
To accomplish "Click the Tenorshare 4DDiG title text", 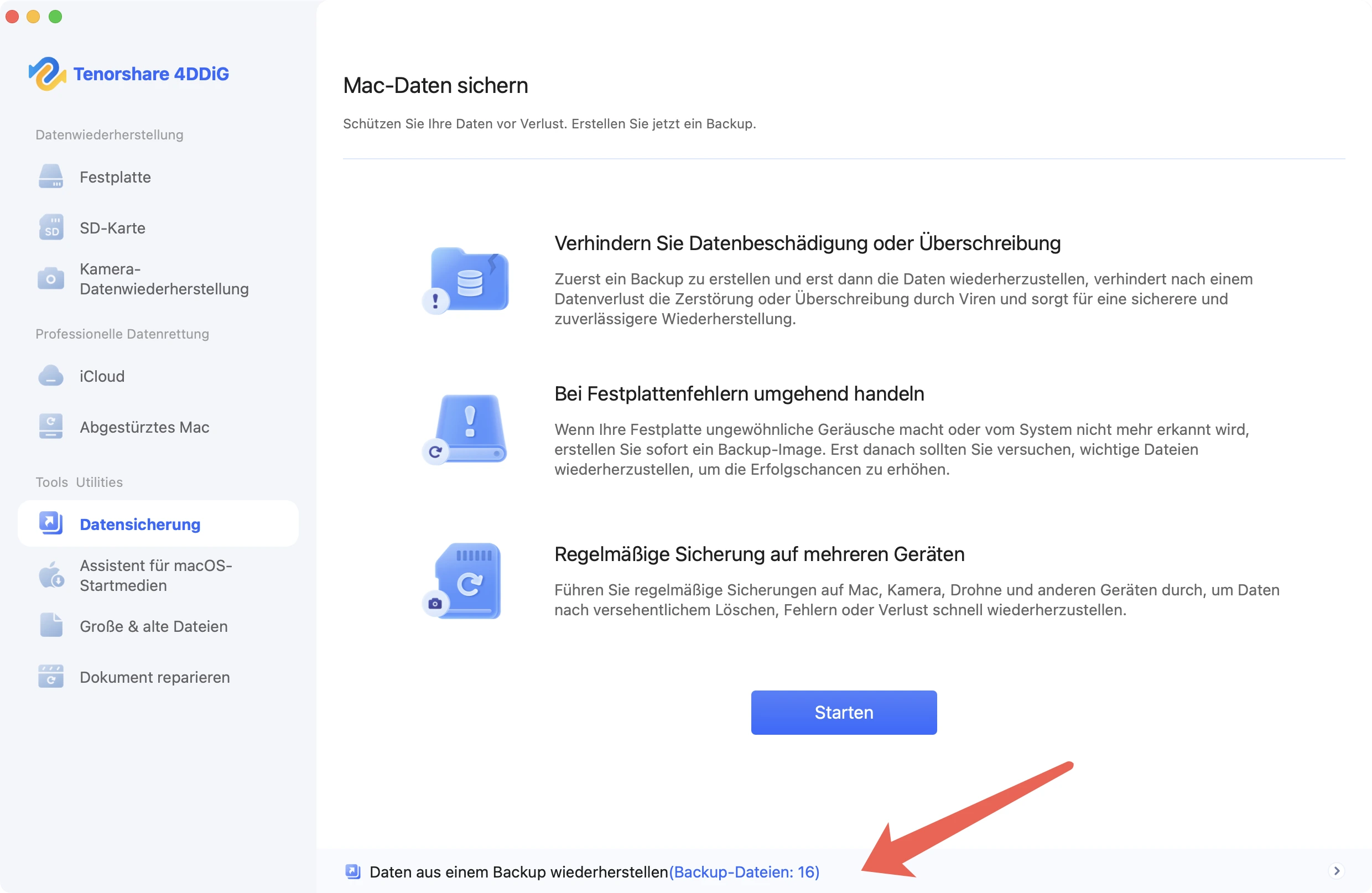I will click(151, 74).
